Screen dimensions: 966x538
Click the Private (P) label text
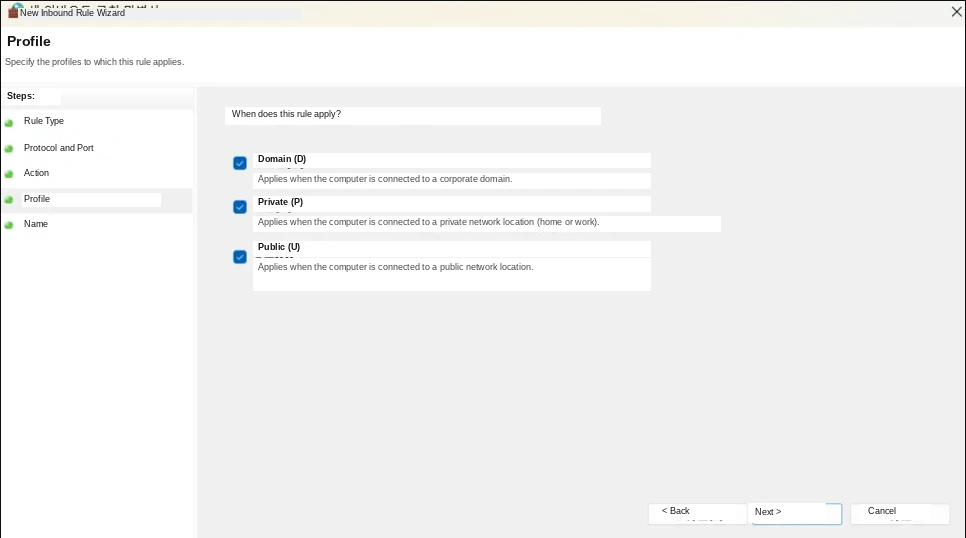280,202
